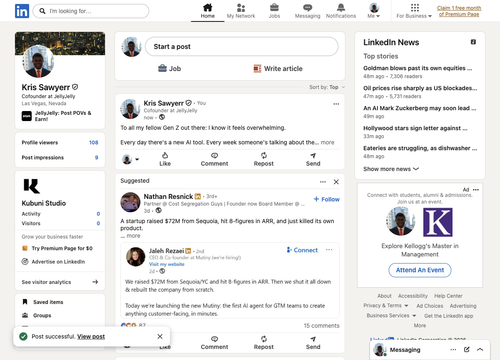Viewport: 500px width, 360px height.
Task: View the 15 comments on the post
Action: tap(321, 326)
